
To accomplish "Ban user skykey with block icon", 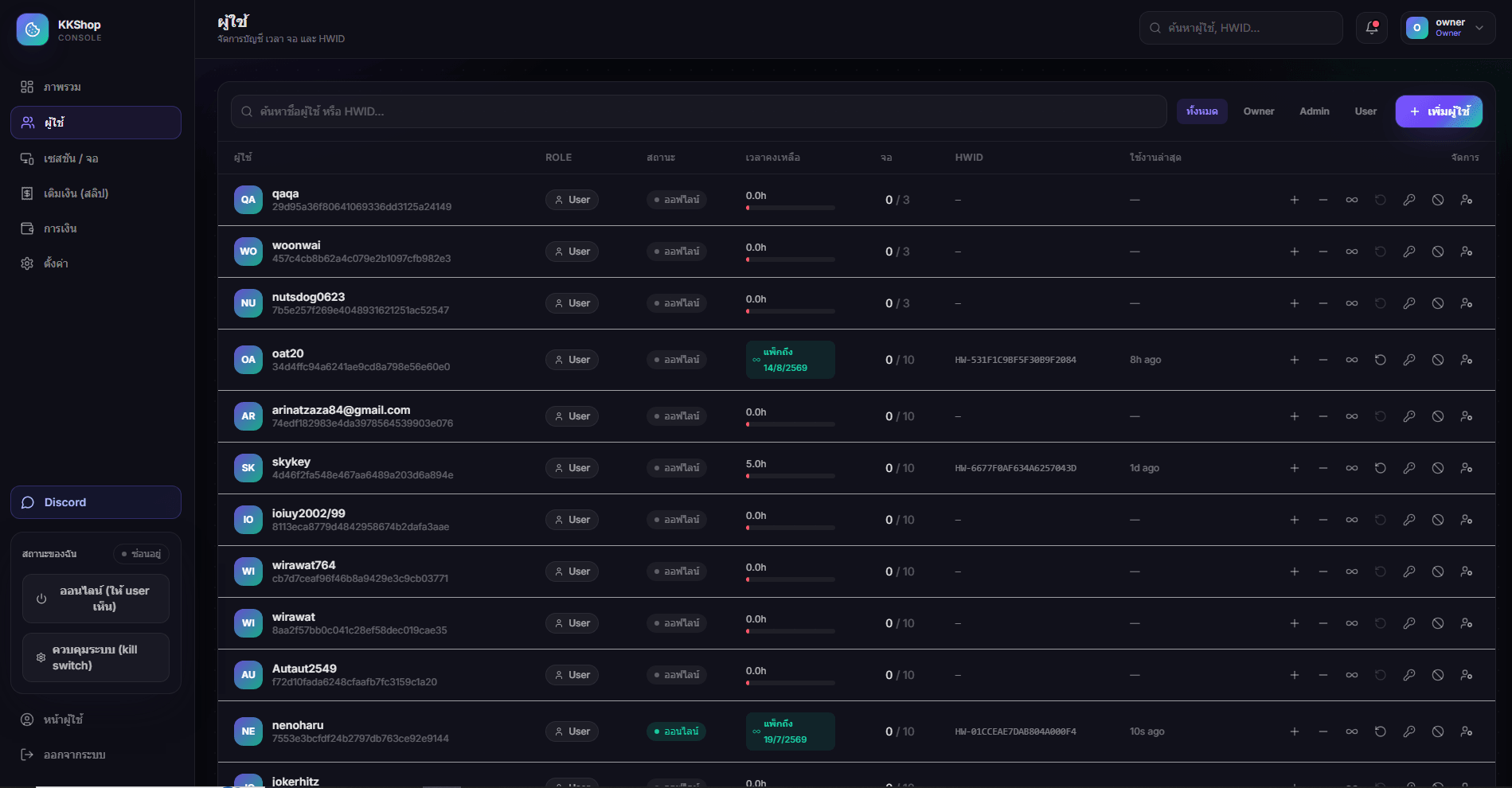I will click(x=1438, y=468).
